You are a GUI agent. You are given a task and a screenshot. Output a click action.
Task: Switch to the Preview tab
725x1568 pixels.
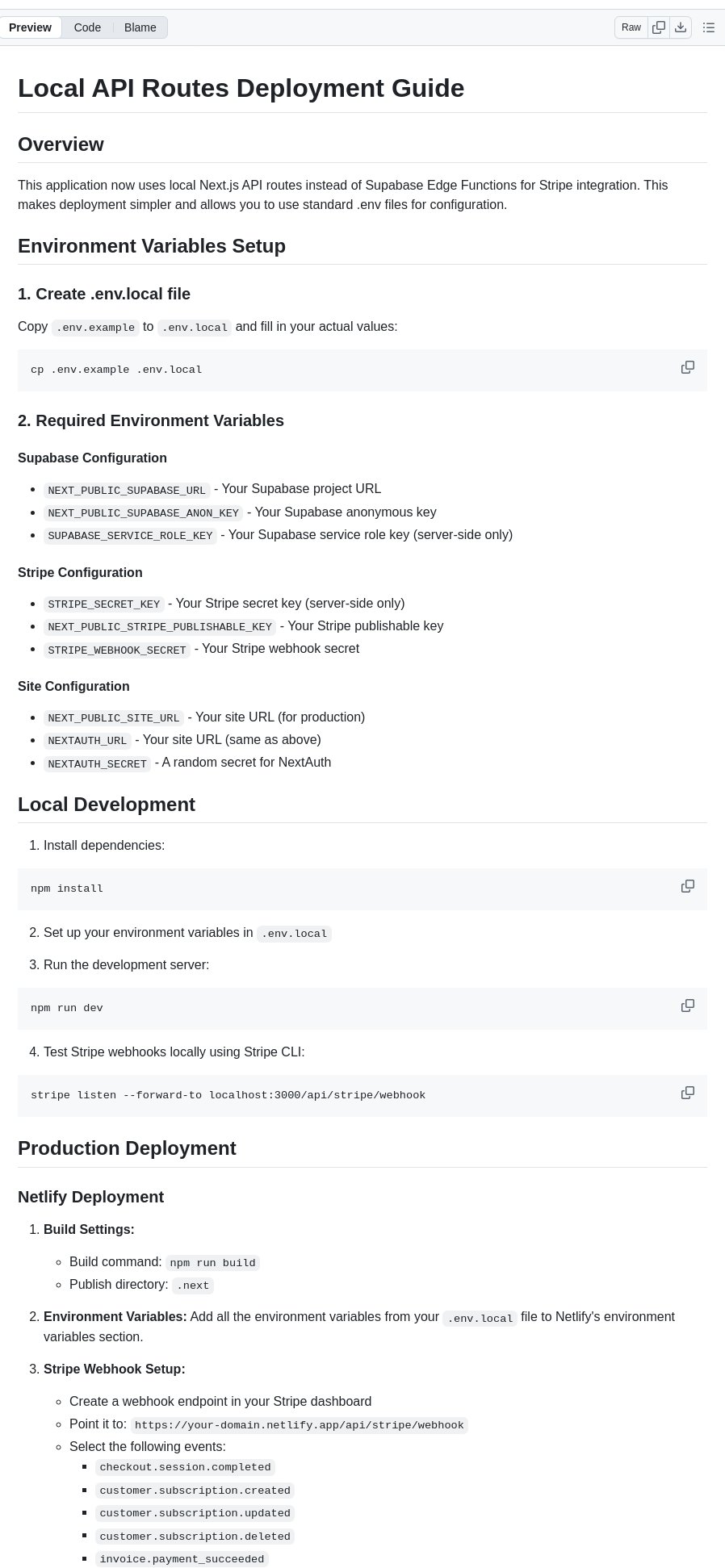pyautogui.click(x=31, y=27)
